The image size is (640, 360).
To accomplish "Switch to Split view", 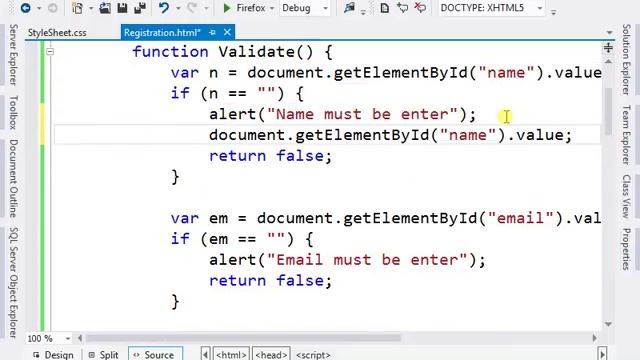I will click(104, 355).
